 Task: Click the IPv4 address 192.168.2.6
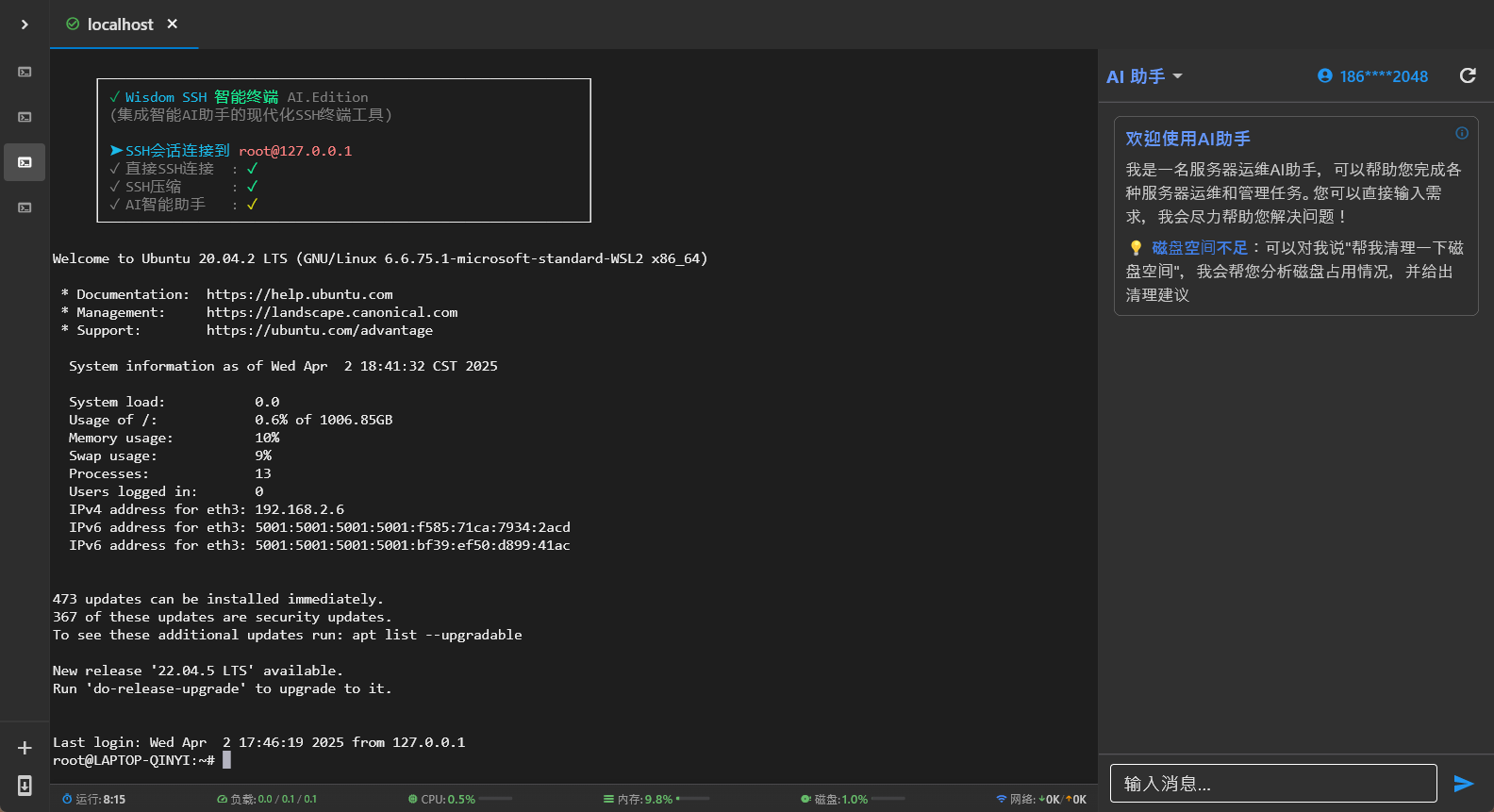299,509
